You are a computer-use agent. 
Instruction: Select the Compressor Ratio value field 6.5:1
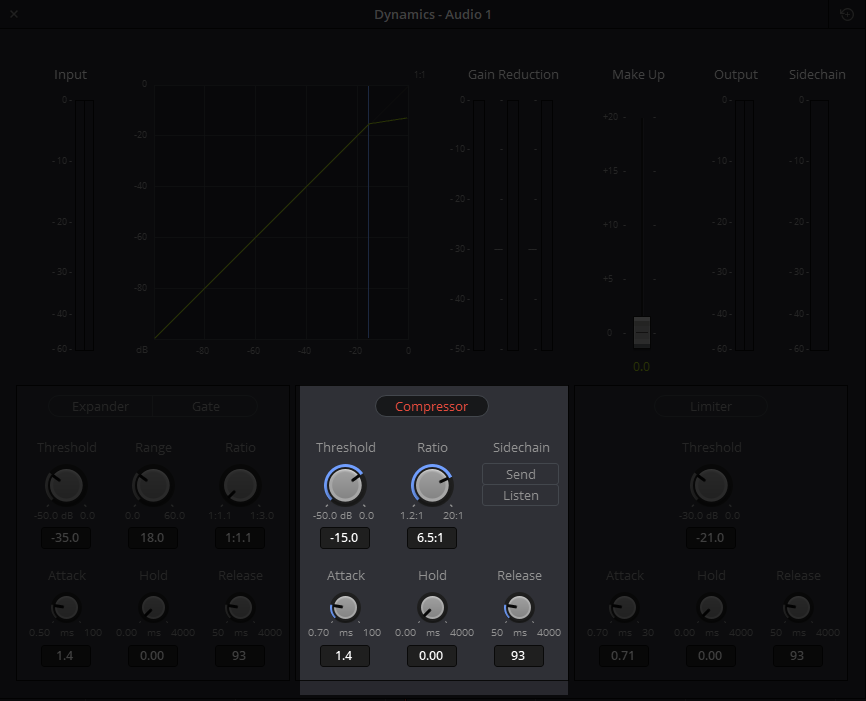click(431, 538)
